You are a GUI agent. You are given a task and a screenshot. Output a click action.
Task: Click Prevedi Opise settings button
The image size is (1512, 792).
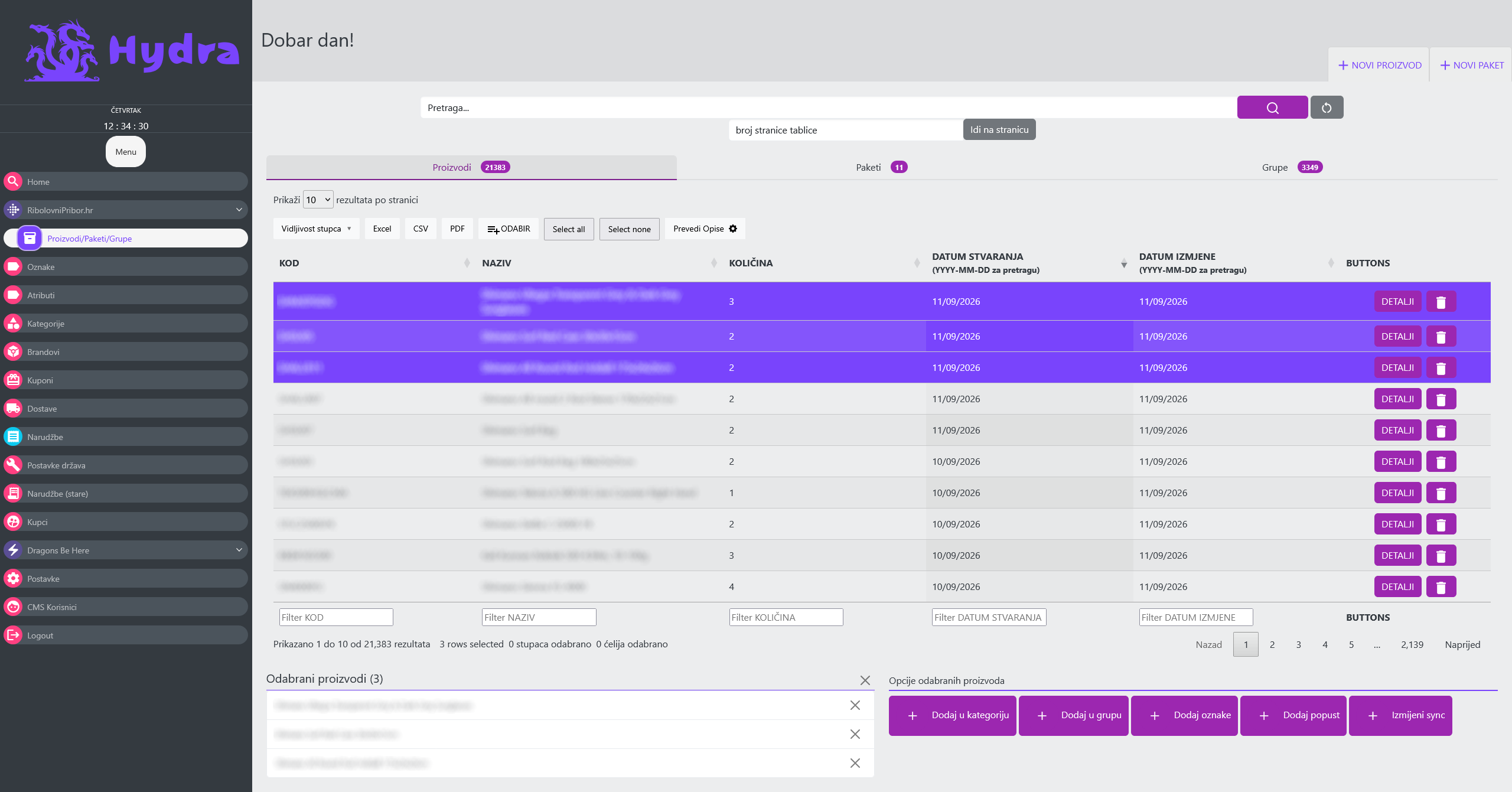click(x=705, y=229)
